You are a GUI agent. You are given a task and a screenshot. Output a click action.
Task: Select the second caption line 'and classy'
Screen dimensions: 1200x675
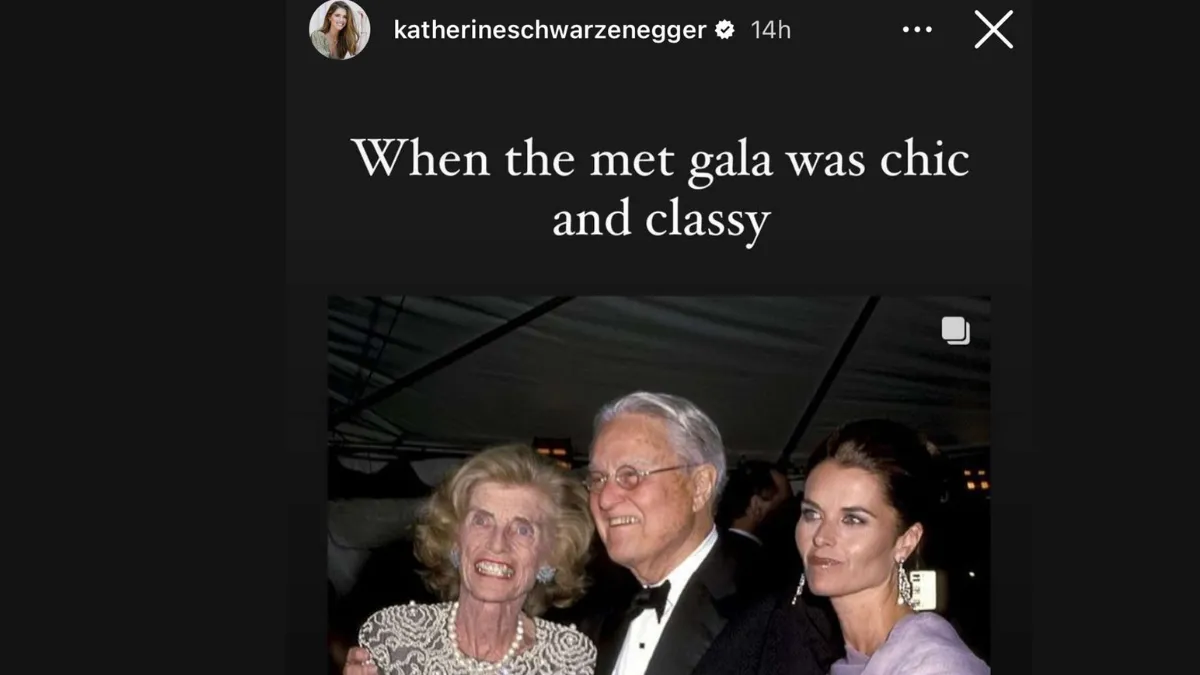[660, 219]
